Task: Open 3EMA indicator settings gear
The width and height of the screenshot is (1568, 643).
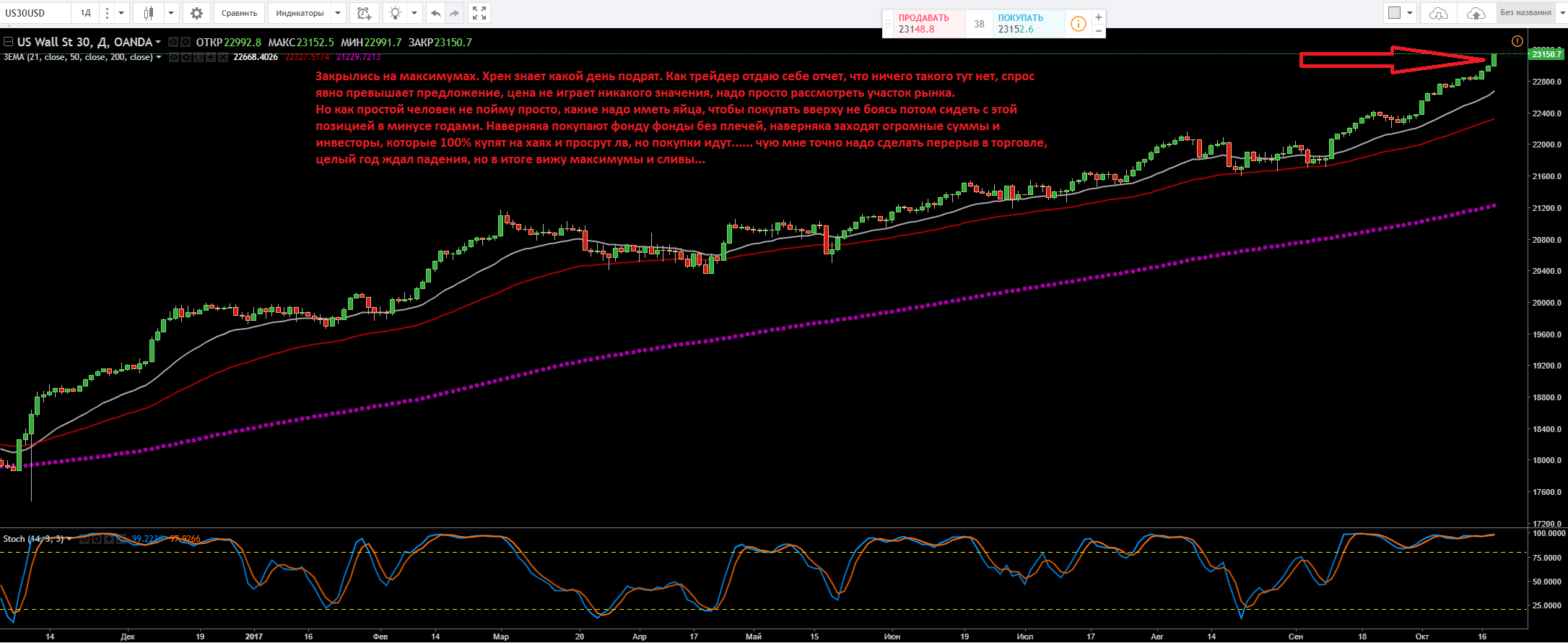Action: pyautogui.click(x=186, y=57)
